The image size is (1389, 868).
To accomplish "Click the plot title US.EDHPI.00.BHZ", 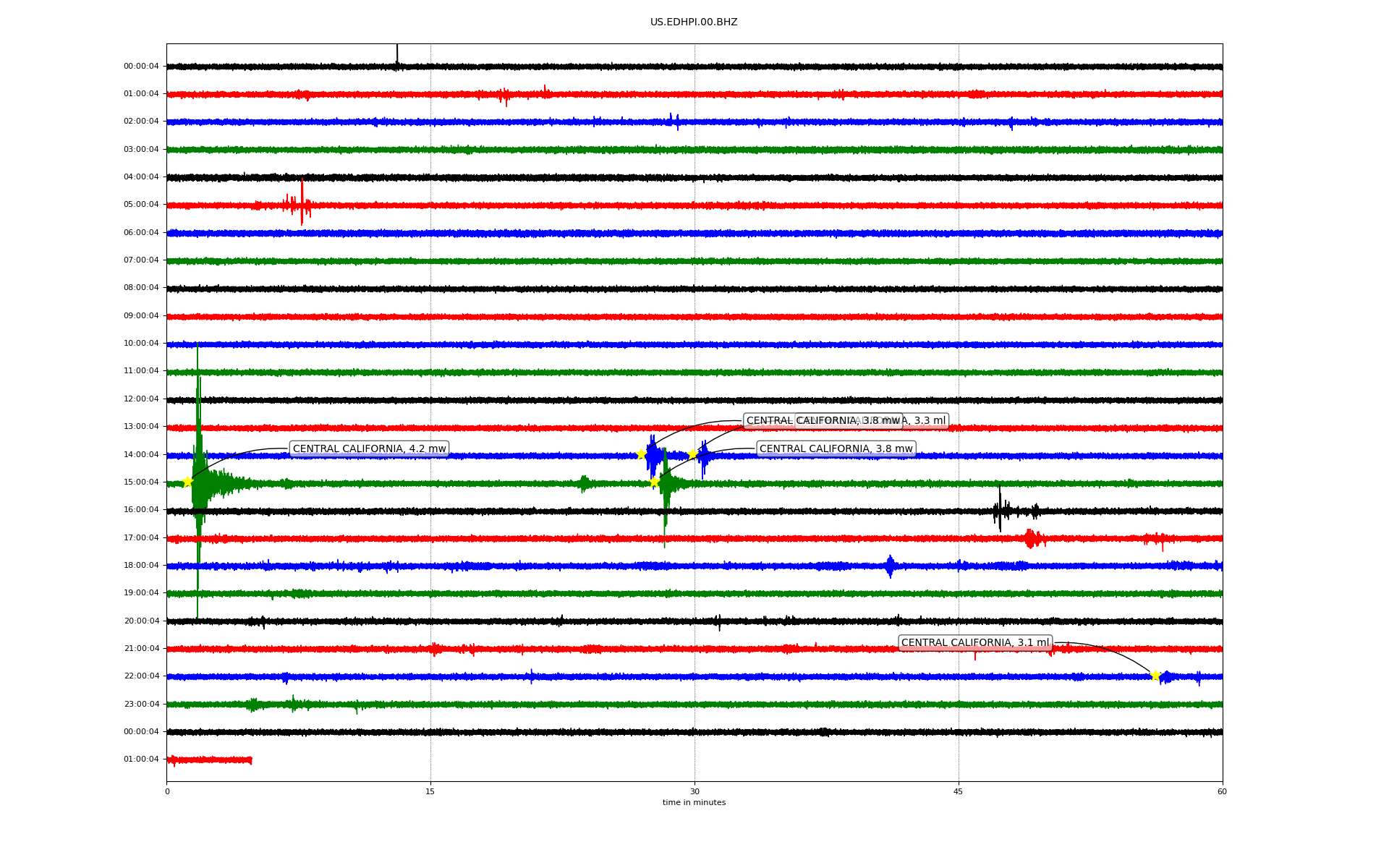I will coord(694,22).
